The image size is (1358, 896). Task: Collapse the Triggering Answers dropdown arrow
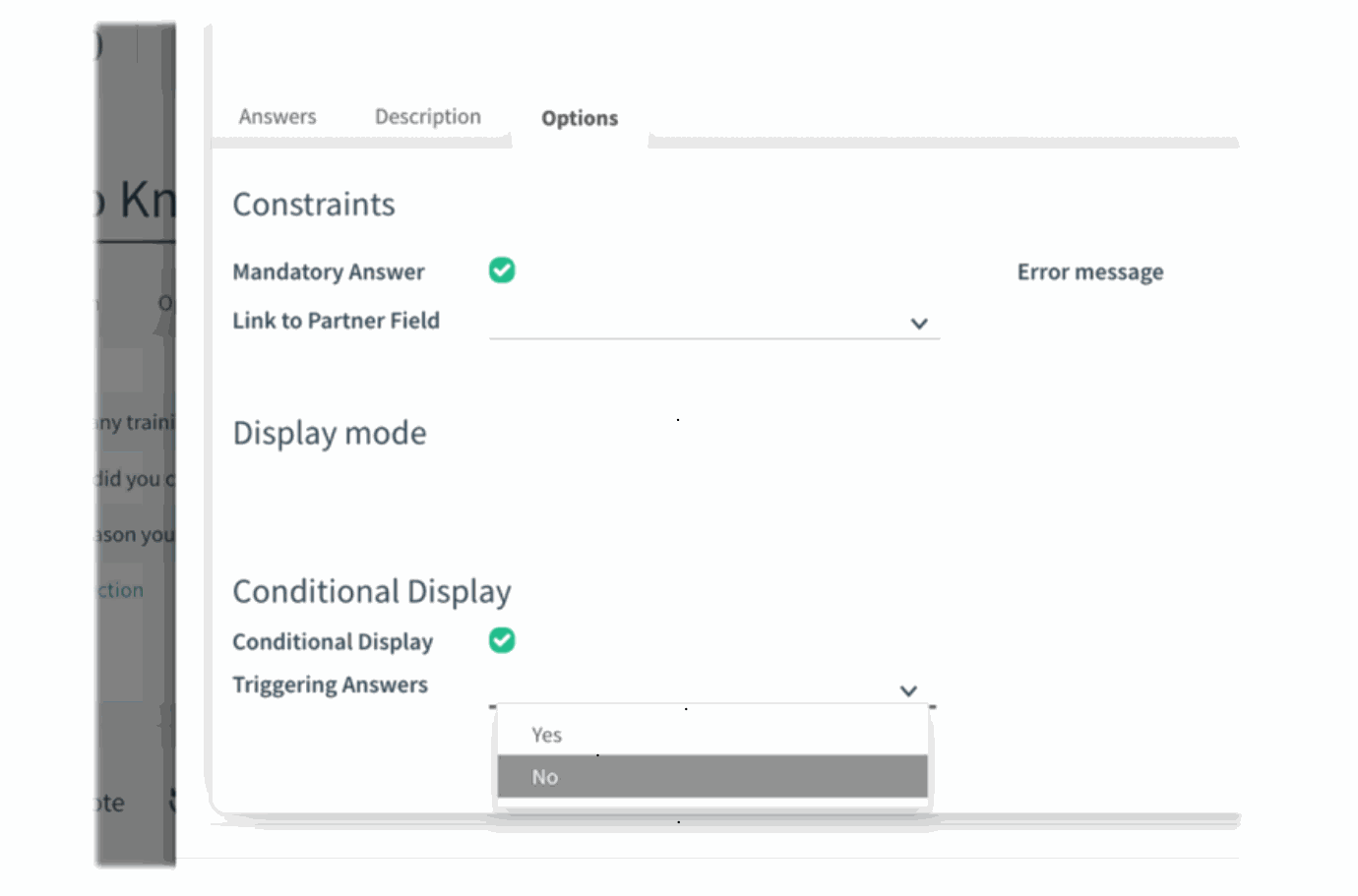(908, 691)
